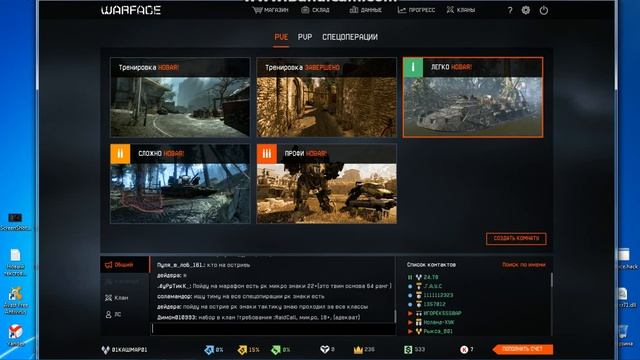Click the contact list scrollbar
Viewport: 640px width, 360px height.
click(x=552, y=280)
